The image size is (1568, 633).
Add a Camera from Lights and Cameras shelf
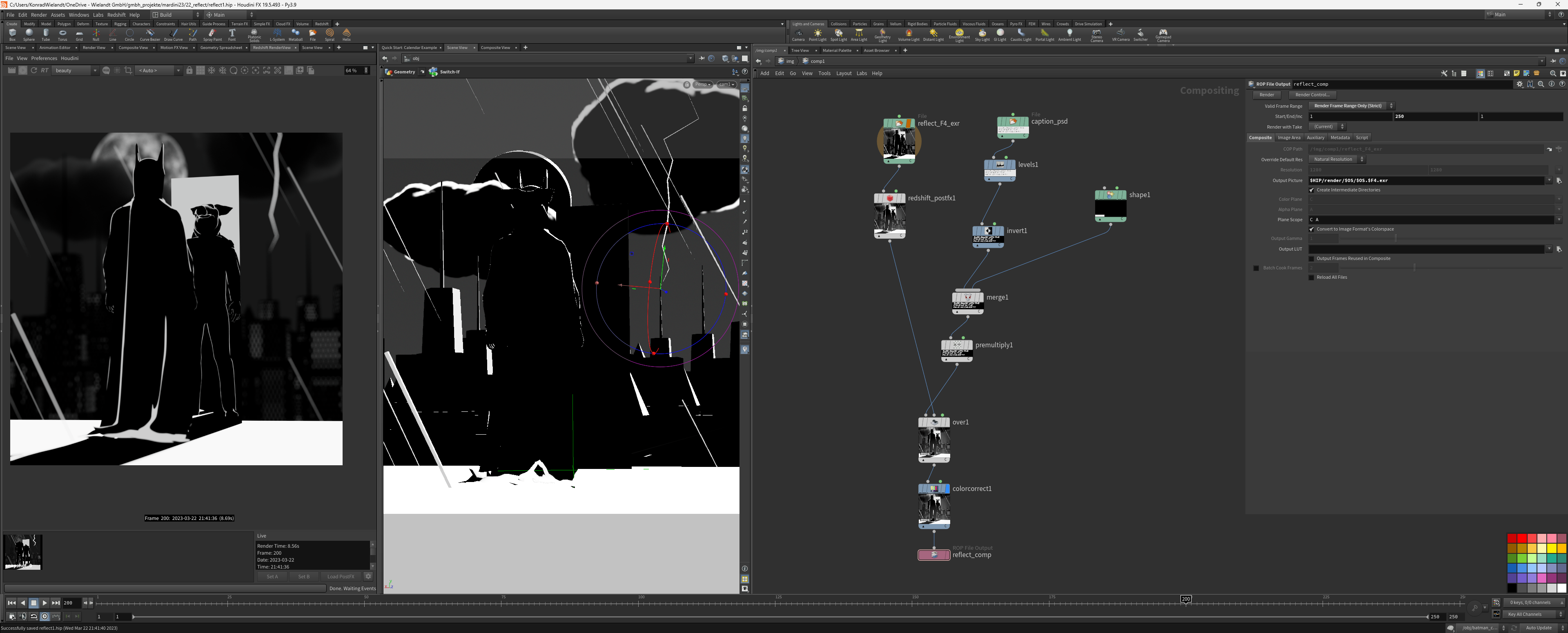pos(798,35)
